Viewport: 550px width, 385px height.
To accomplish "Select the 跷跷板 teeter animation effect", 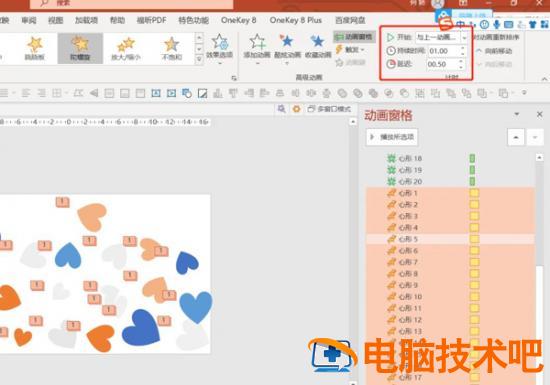I will tap(35, 48).
